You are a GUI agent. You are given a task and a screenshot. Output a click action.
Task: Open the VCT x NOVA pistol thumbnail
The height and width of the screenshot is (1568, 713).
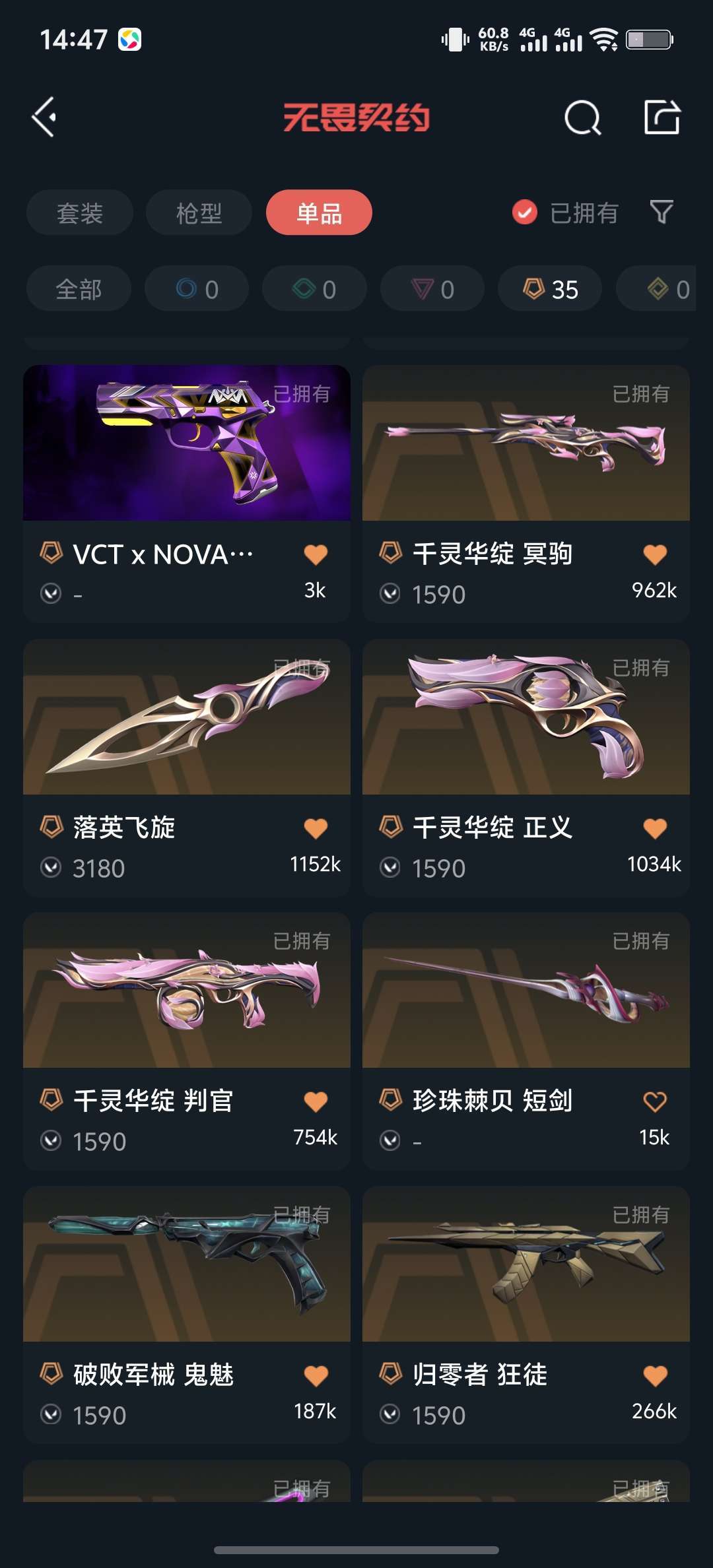pos(187,443)
